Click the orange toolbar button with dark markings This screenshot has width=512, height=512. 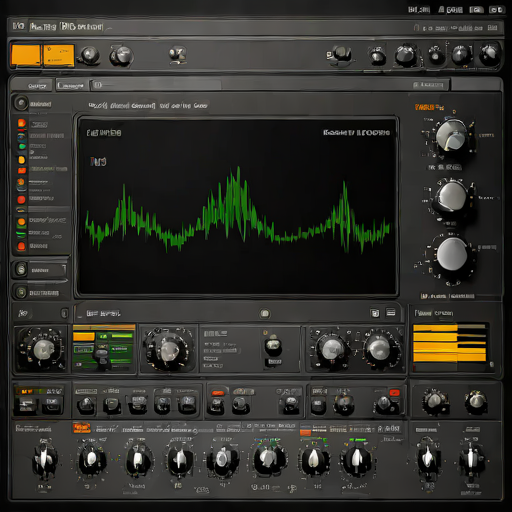(59, 55)
